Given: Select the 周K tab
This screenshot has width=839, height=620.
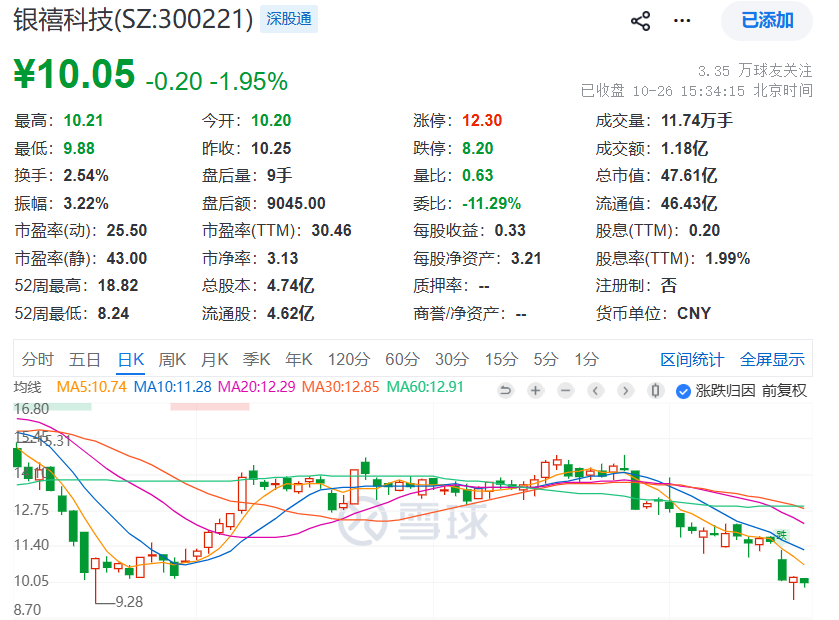Looking at the screenshot, I should point(172,359).
